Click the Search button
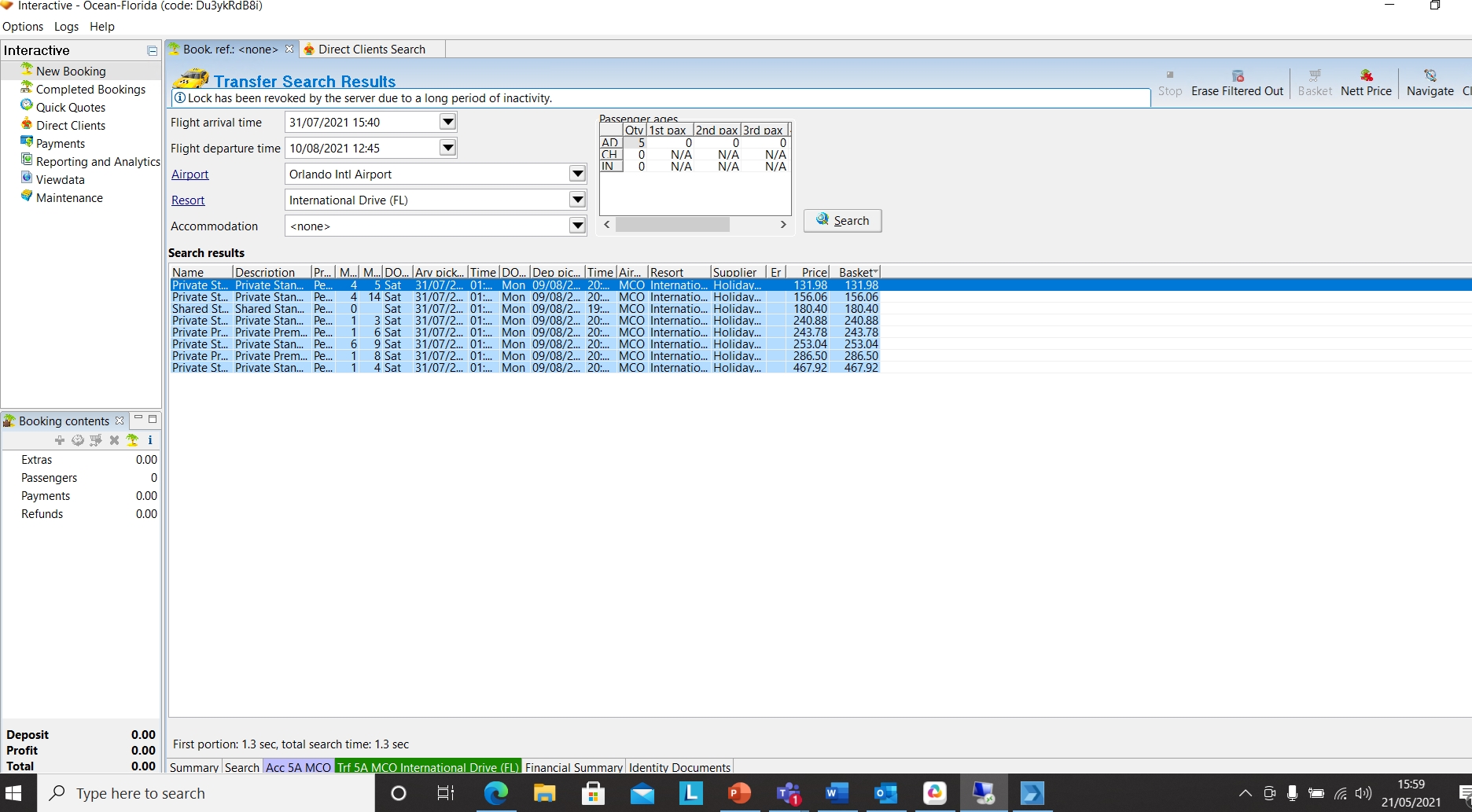Image resolution: width=1472 pixels, height=812 pixels. click(x=842, y=221)
